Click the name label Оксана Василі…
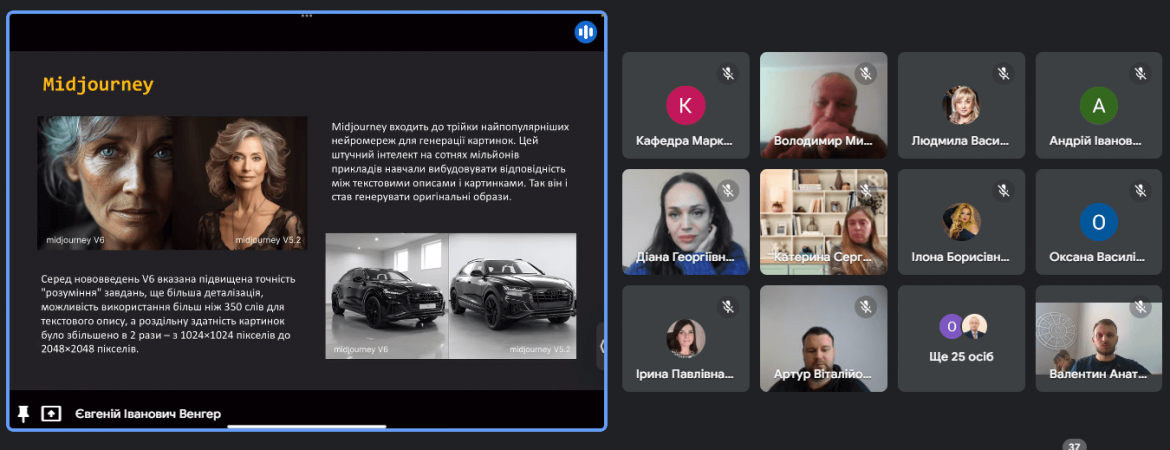The image size is (1170, 450). pos(1098,257)
